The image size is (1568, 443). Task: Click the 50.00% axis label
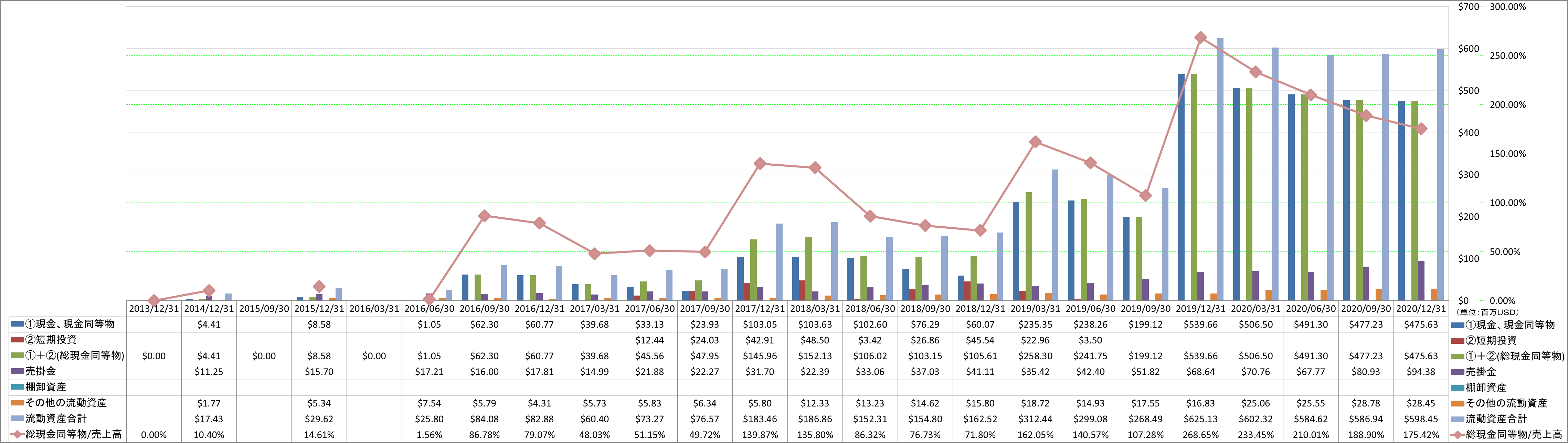[x=1505, y=252]
